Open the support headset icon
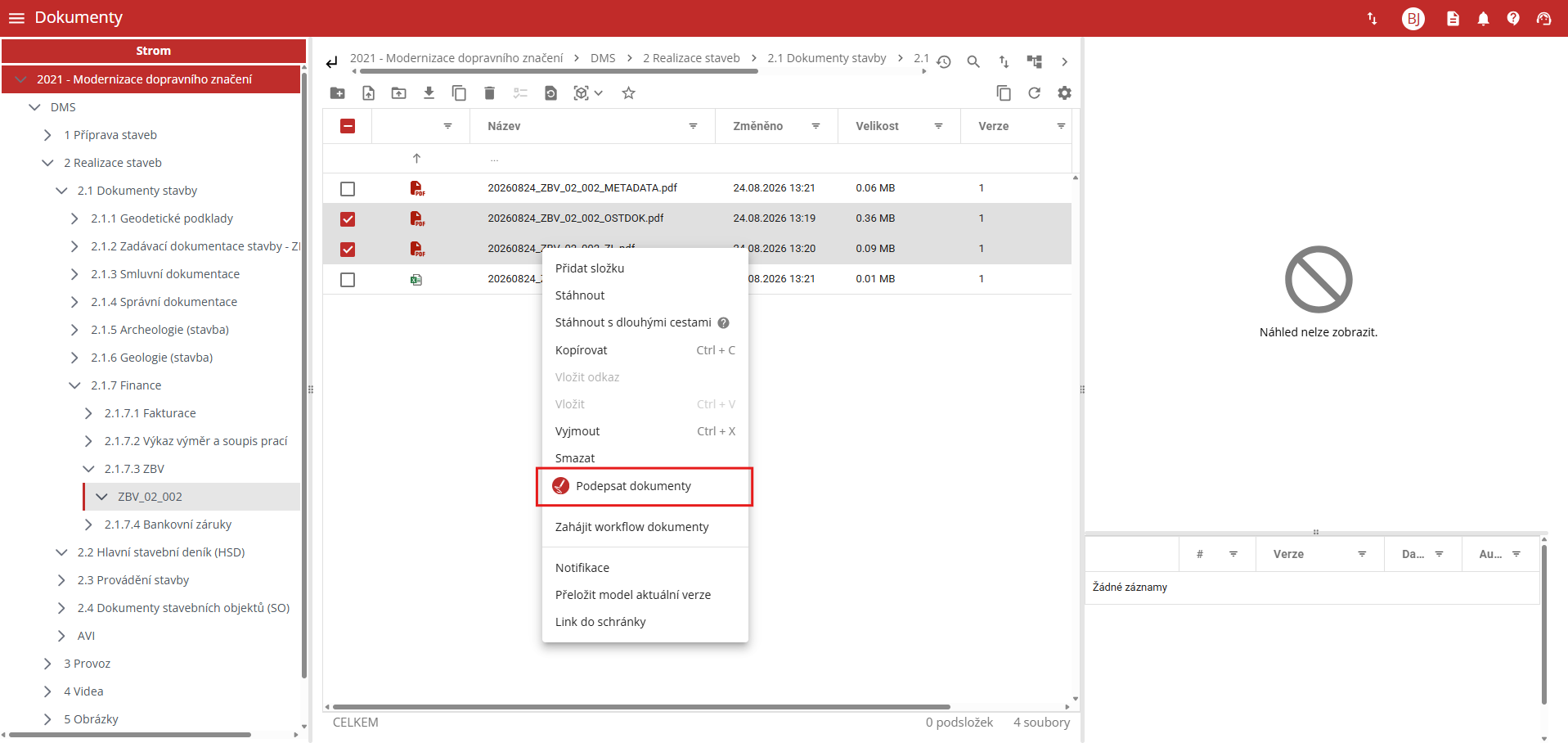1568x743 pixels. point(1543,18)
